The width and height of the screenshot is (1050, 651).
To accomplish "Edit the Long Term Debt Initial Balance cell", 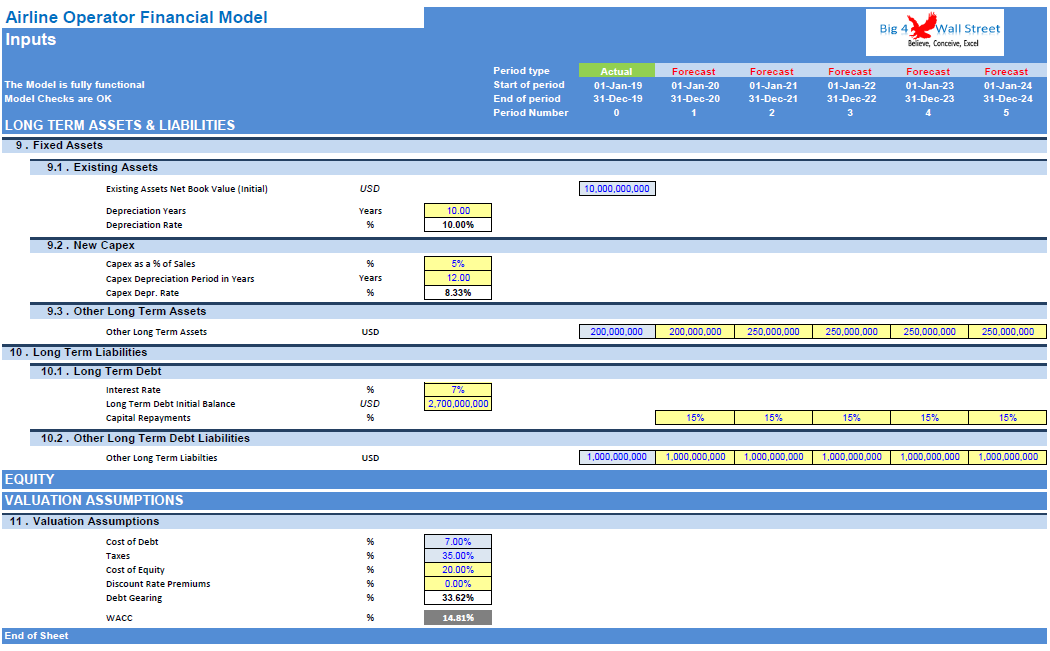I will (x=458, y=403).
